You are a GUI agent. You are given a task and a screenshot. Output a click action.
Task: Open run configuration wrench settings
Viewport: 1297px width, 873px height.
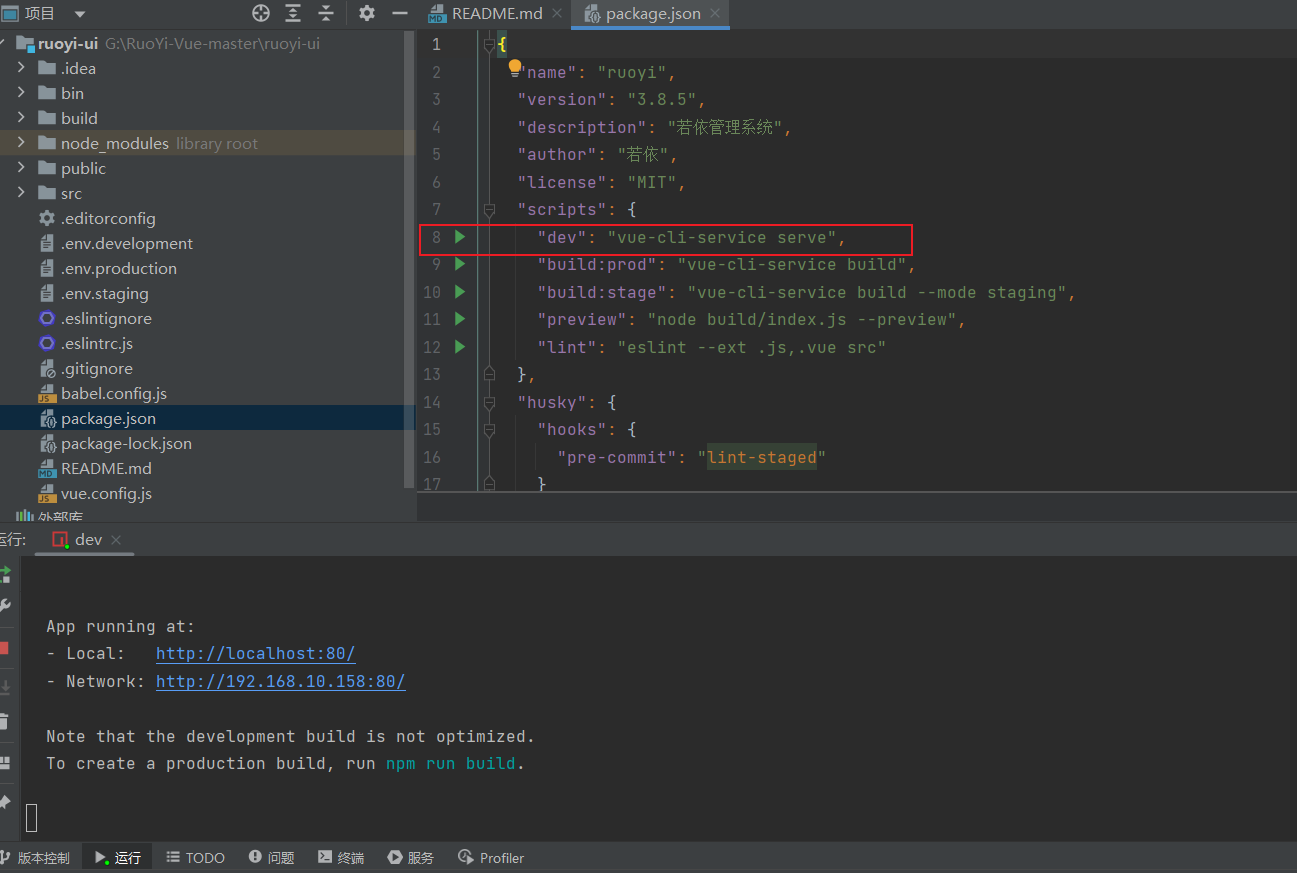tap(5, 605)
